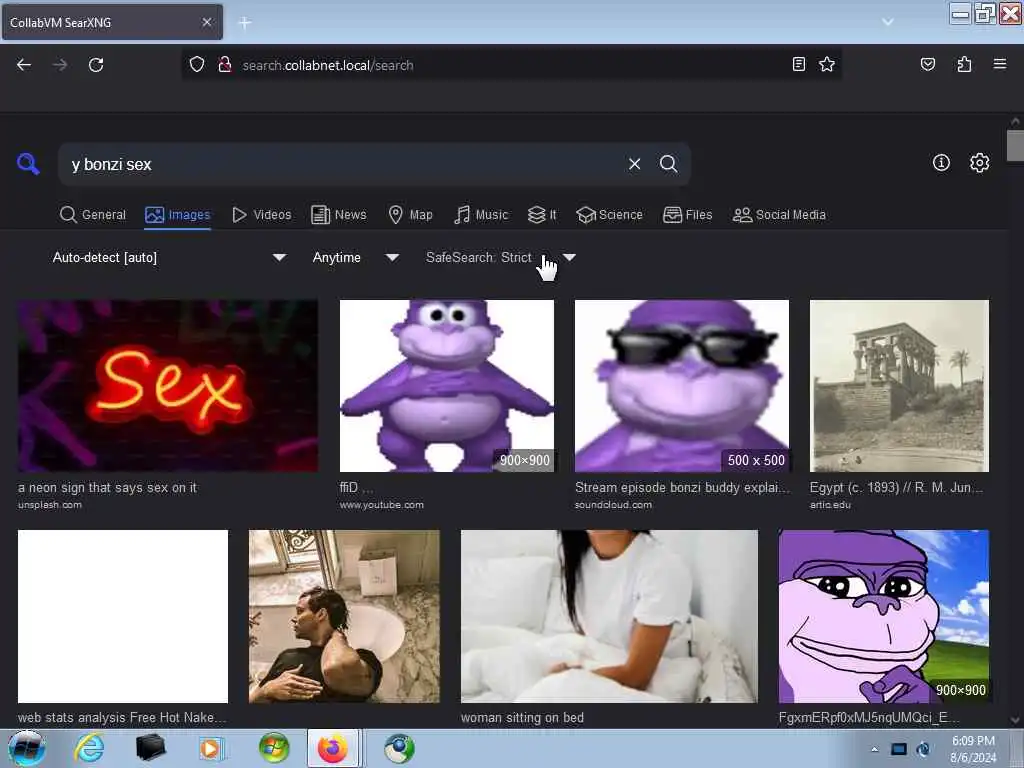
Task: Switch to the Videos tab
Action: (262, 215)
